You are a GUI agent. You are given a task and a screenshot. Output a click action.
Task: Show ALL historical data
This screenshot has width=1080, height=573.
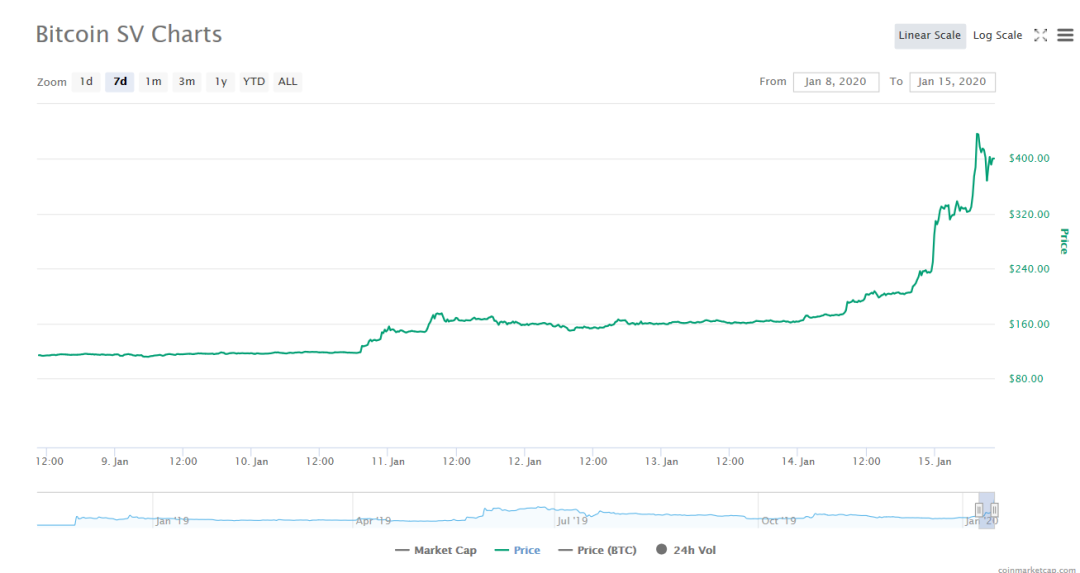(x=288, y=82)
